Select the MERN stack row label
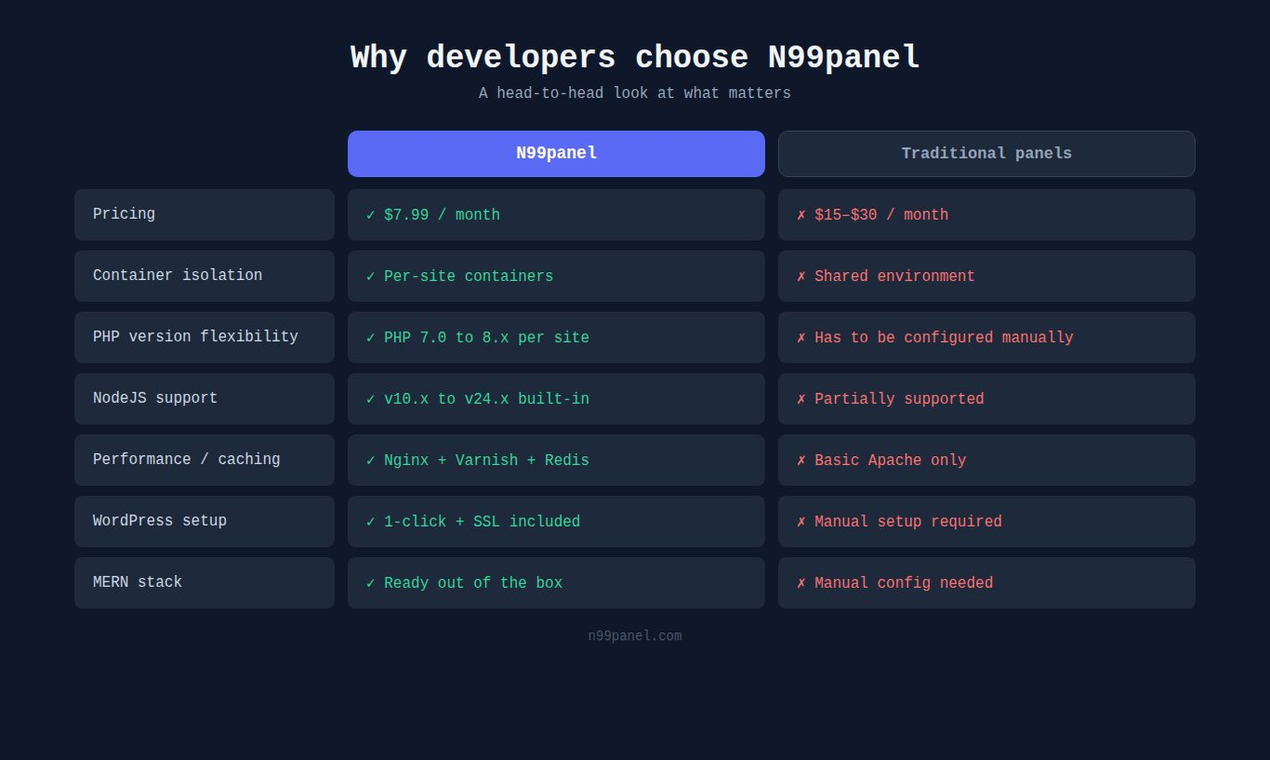The image size is (1270, 760). coord(204,583)
